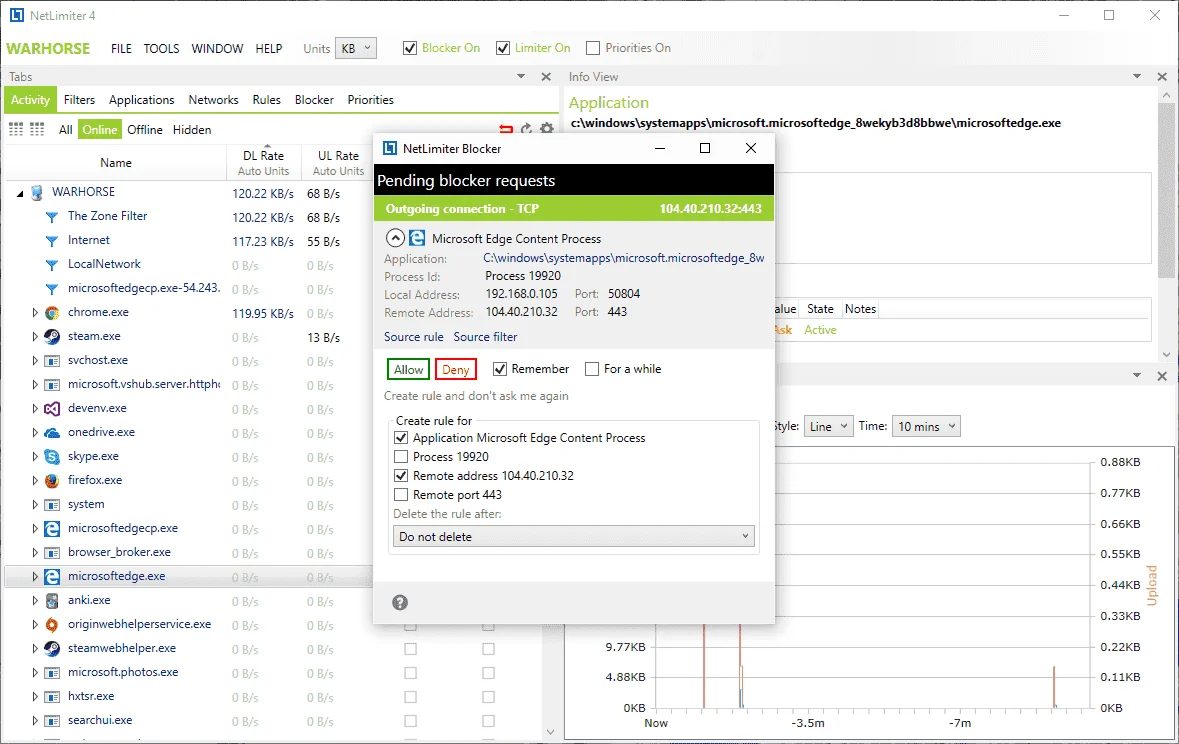The width and height of the screenshot is (1179, 744).
Task: Check the Remote port 443 option
Action: (401, 495)
